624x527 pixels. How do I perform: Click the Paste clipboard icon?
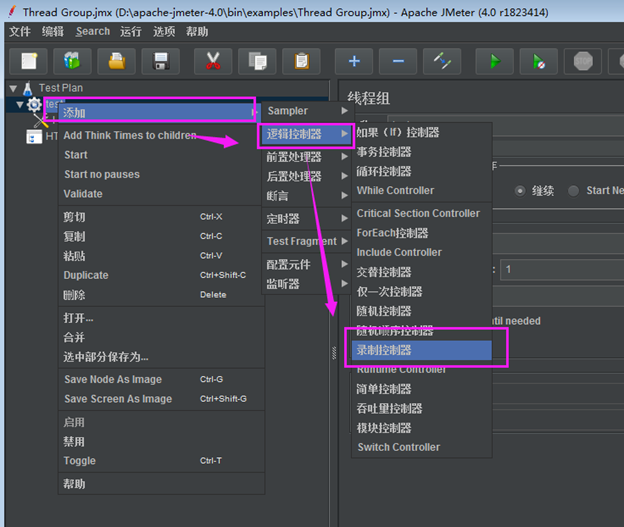301,62
